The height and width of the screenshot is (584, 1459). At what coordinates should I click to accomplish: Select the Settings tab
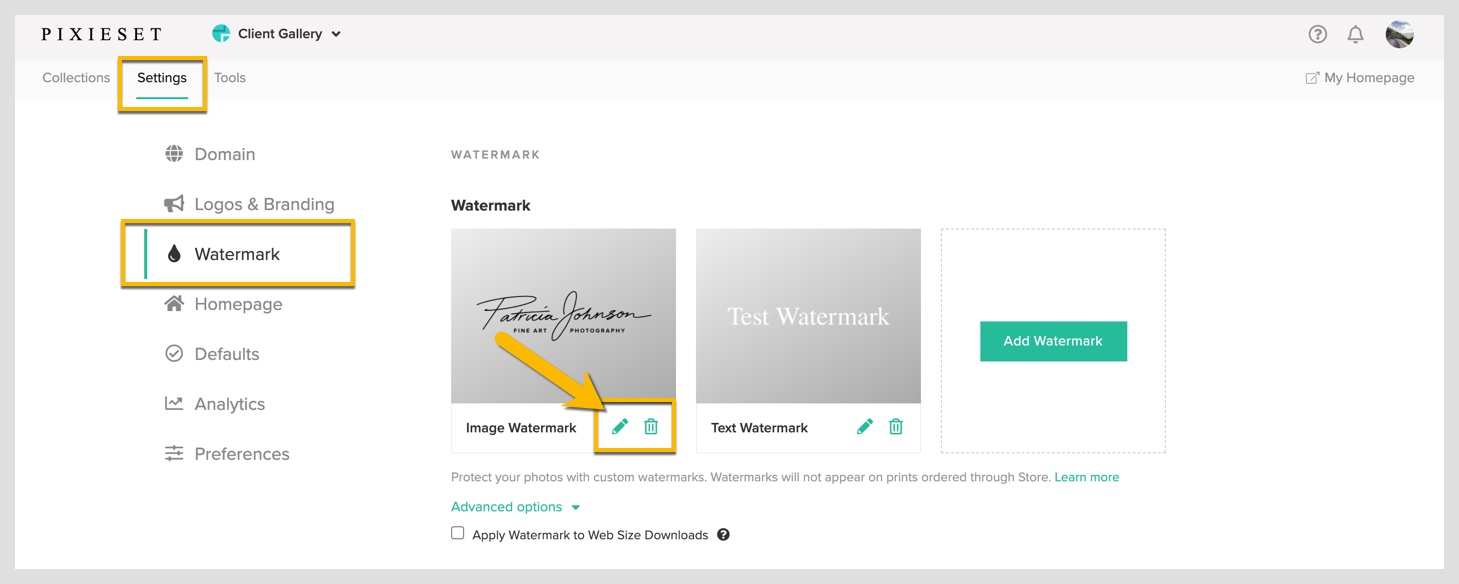pos(162,78)
